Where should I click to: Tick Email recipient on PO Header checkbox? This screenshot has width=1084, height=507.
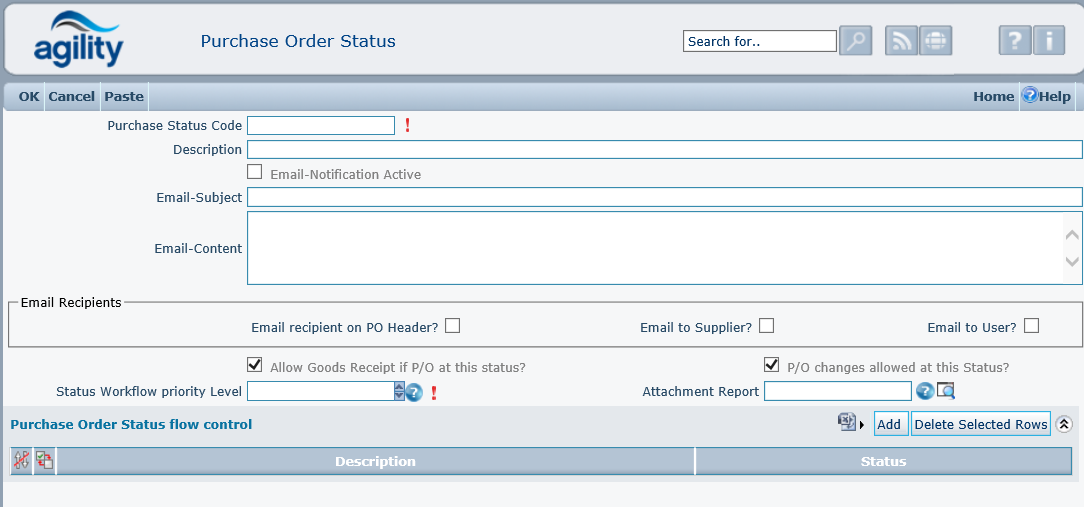(x=453, y=325)
